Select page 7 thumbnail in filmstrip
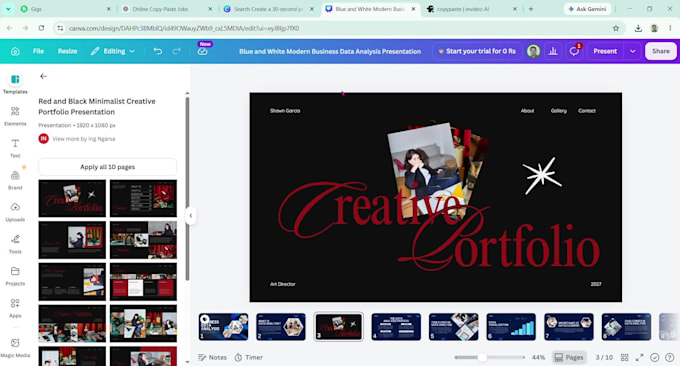Screen dimensions: 680x366 [569, 327]
